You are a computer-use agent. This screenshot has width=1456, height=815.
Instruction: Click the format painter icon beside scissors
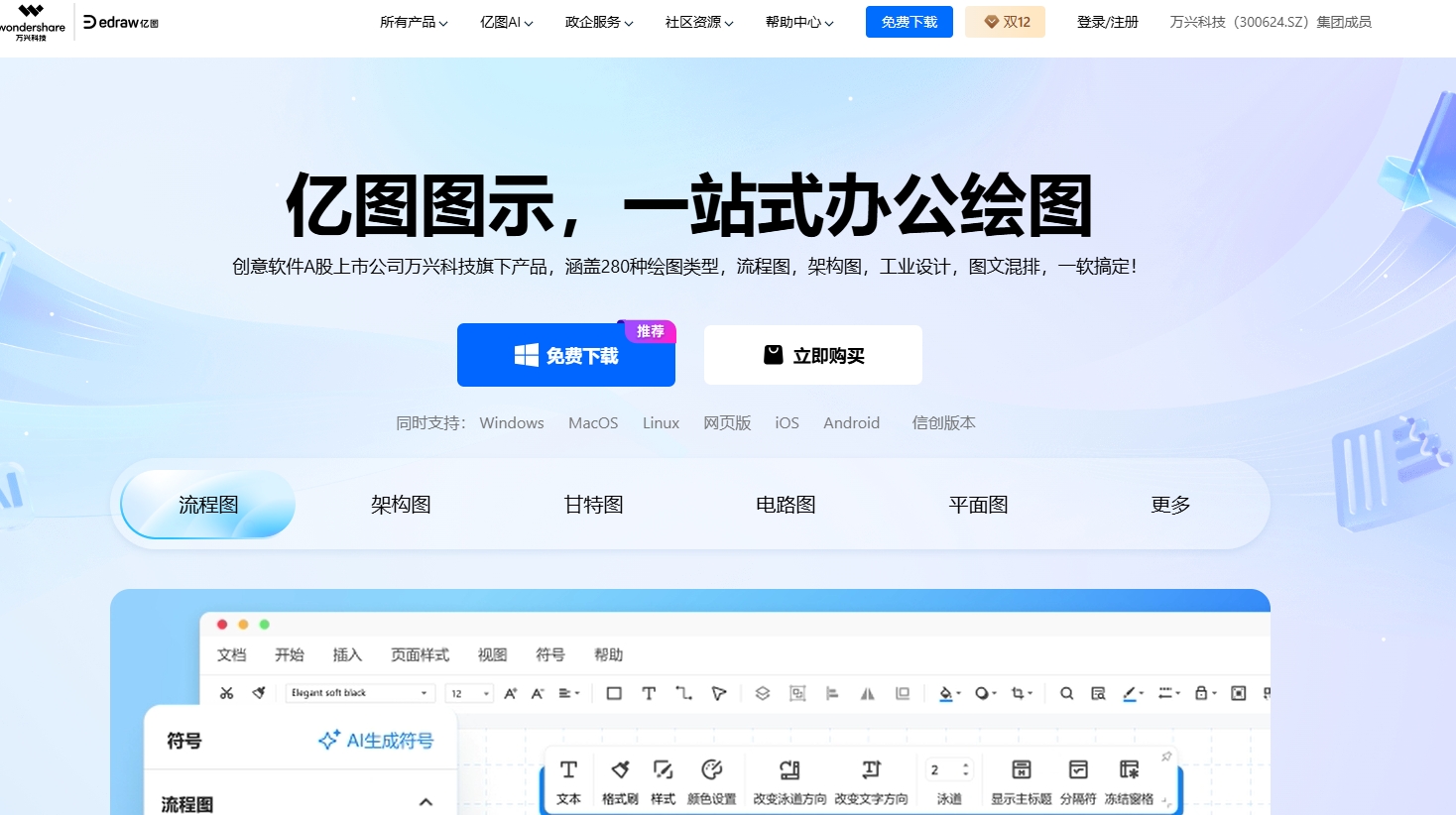click(x=259, y=693)
